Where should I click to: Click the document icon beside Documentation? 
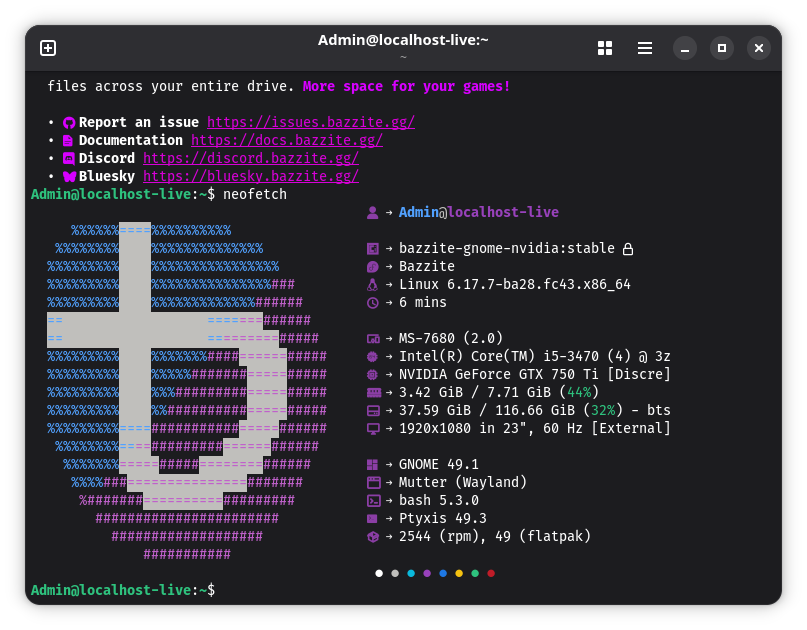click(x=68, y=141)
